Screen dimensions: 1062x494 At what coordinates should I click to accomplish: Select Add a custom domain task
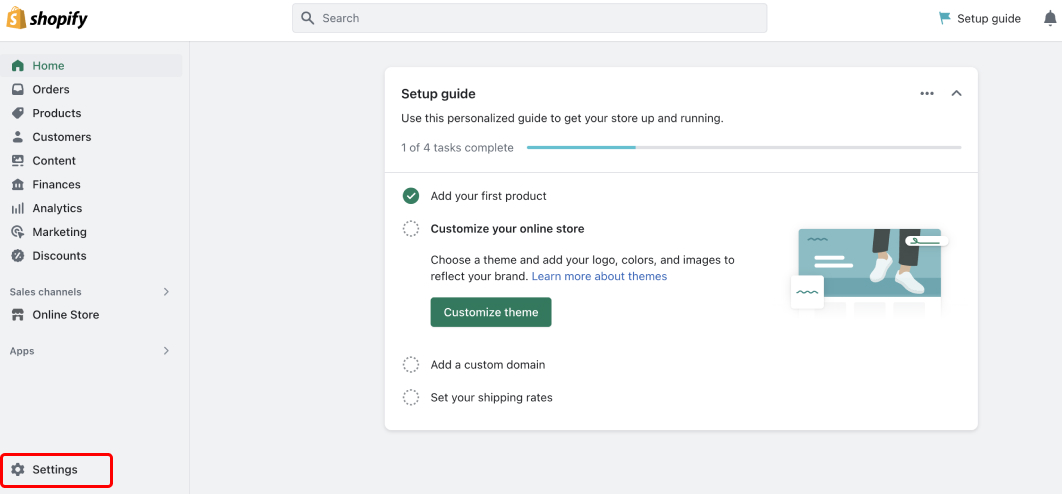click(488, 365)
